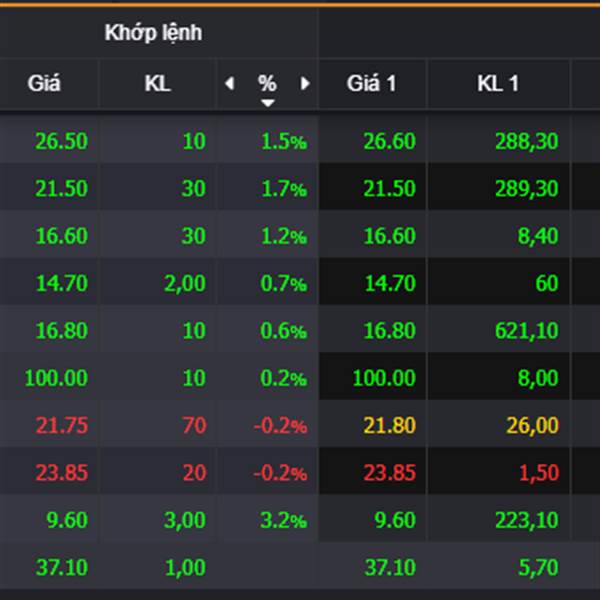Select the KL 1 value 621,10
Screen dimensions: 600x600
(x=526, y=330)
